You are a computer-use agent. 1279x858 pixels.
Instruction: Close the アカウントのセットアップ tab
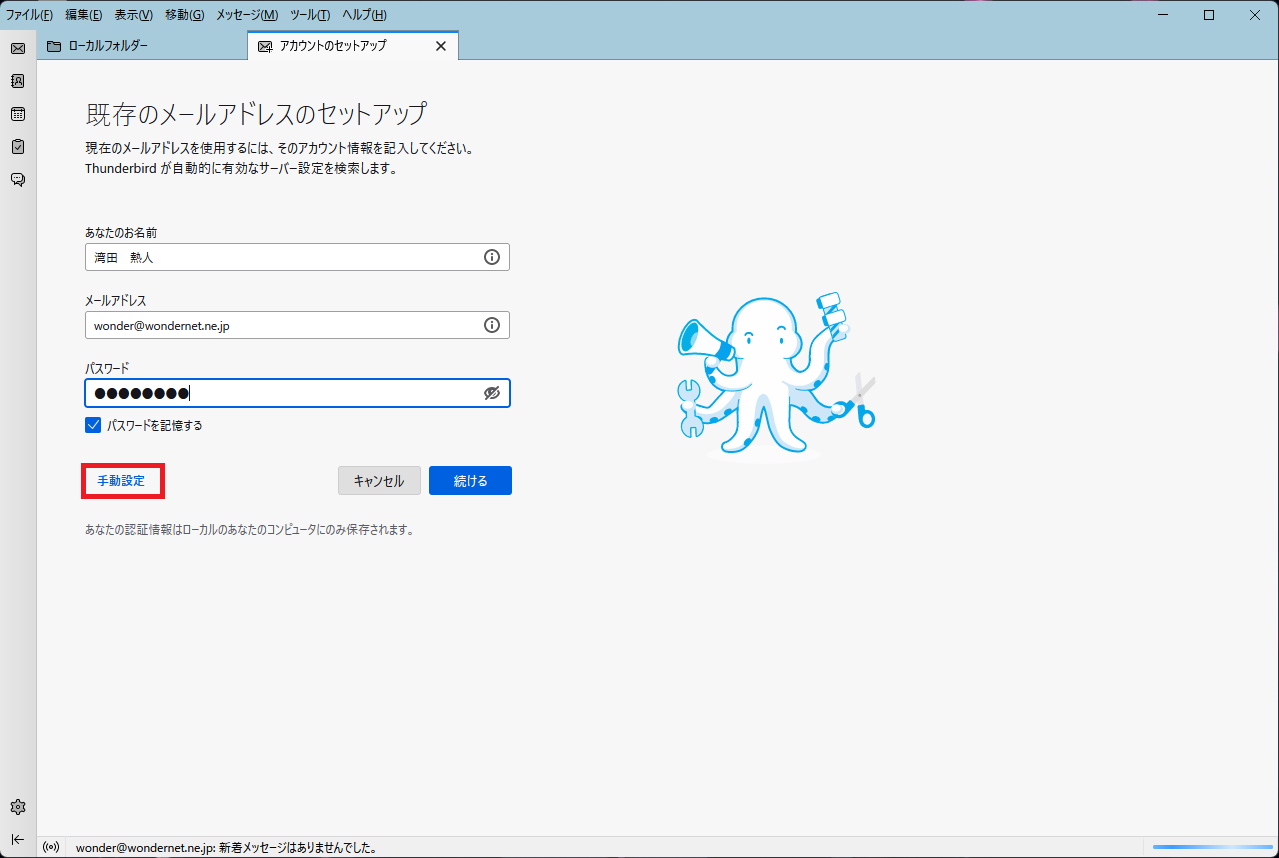(x=441, y=46)
